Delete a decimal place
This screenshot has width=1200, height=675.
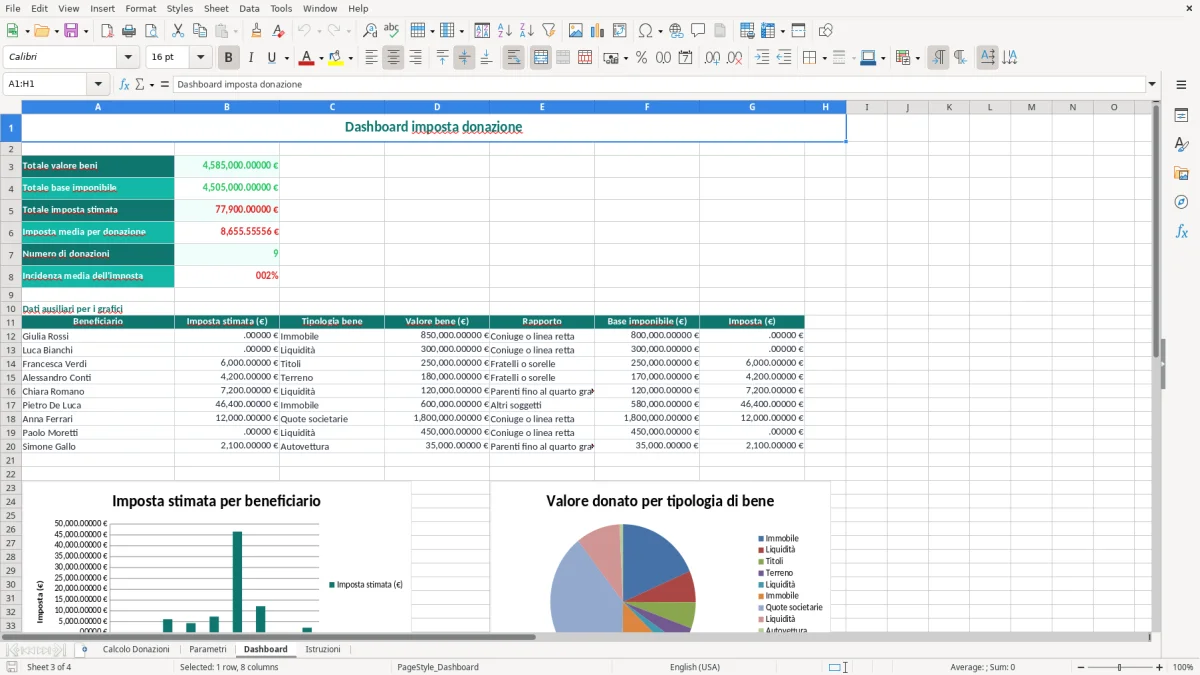735,58
